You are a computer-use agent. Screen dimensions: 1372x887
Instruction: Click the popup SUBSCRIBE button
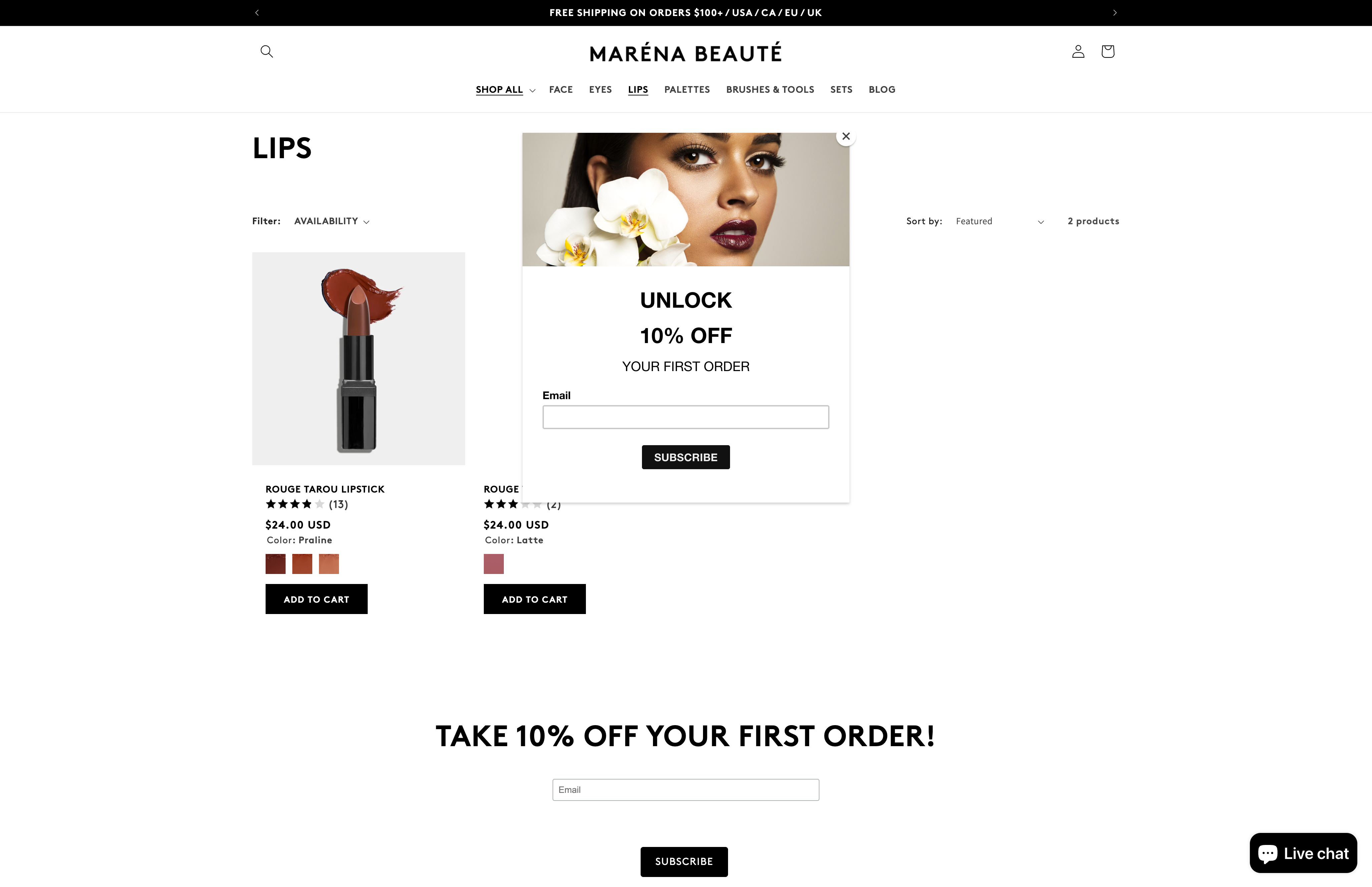[685, 457]
